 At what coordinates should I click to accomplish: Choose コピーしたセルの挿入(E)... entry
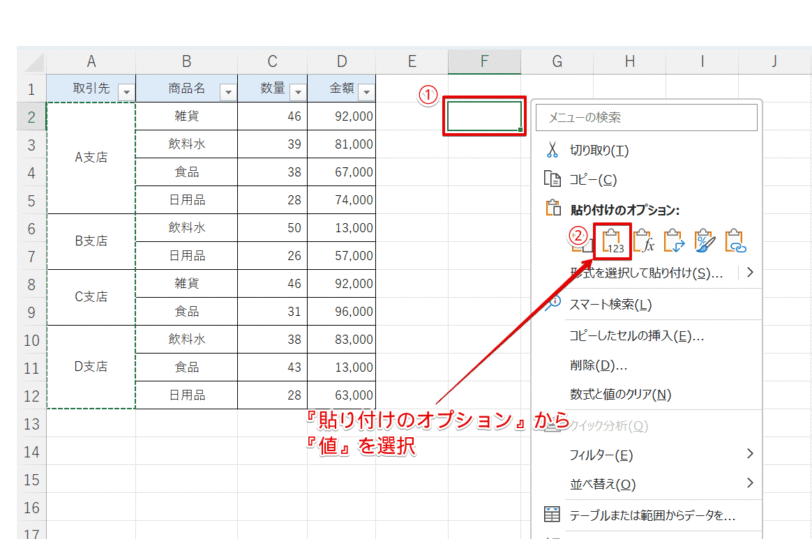tap(637, 337)
